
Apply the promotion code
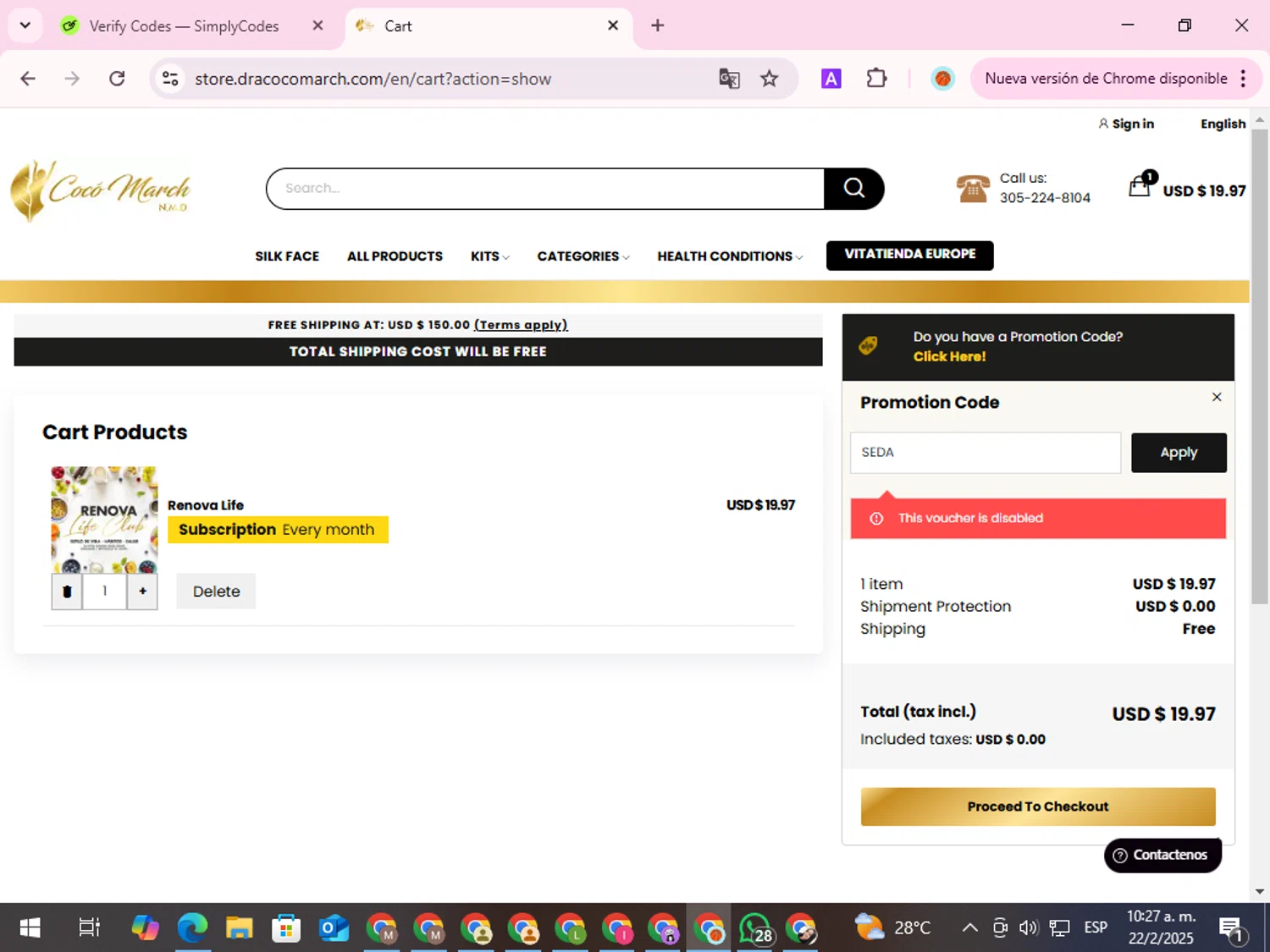tap(1179, 453)
